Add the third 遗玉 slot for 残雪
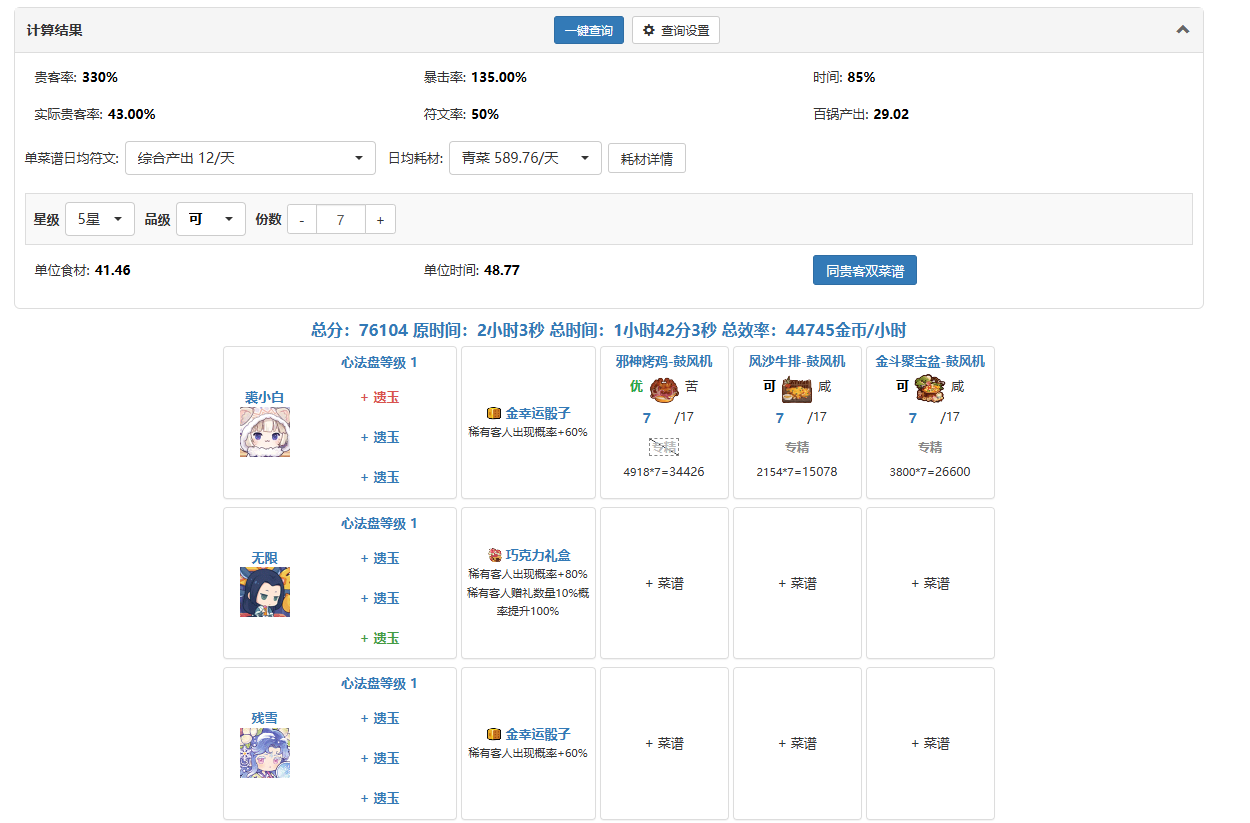The width and height of the screenshot is (1250, 823). pyautogui.click(x=380, y=798)
